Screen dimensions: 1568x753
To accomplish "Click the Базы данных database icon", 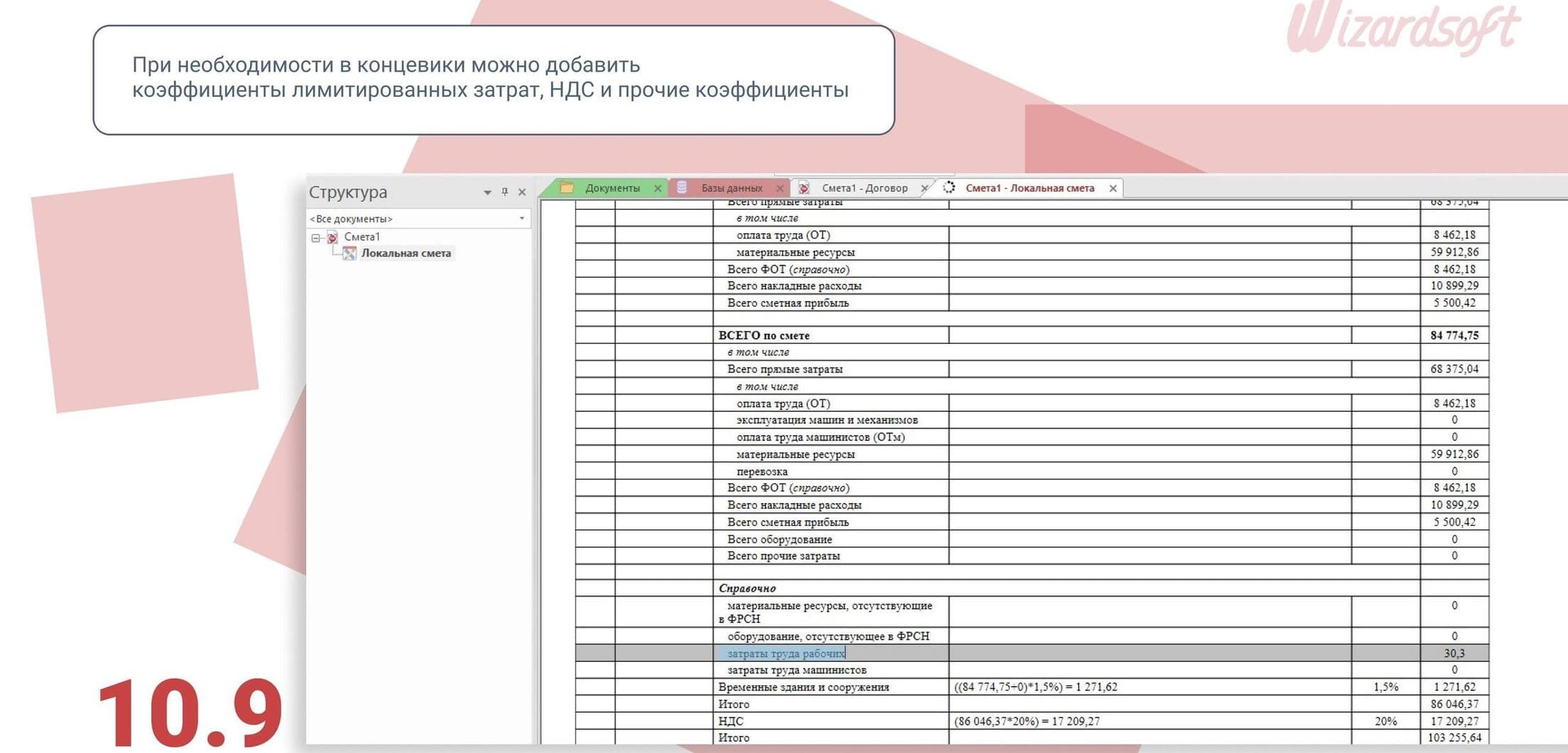I will point(682,188).
